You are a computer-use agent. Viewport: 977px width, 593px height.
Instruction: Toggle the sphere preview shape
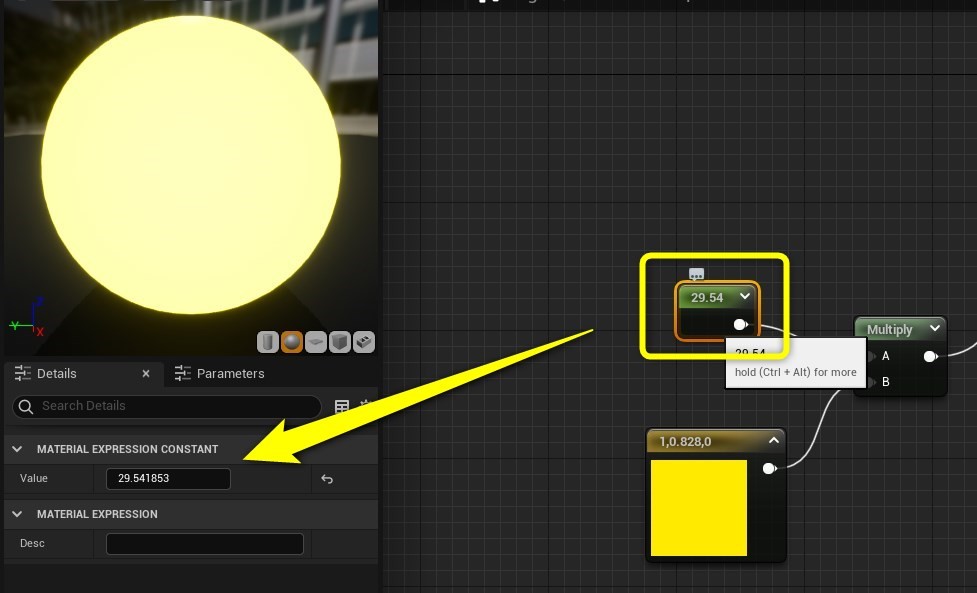(292, 341)
